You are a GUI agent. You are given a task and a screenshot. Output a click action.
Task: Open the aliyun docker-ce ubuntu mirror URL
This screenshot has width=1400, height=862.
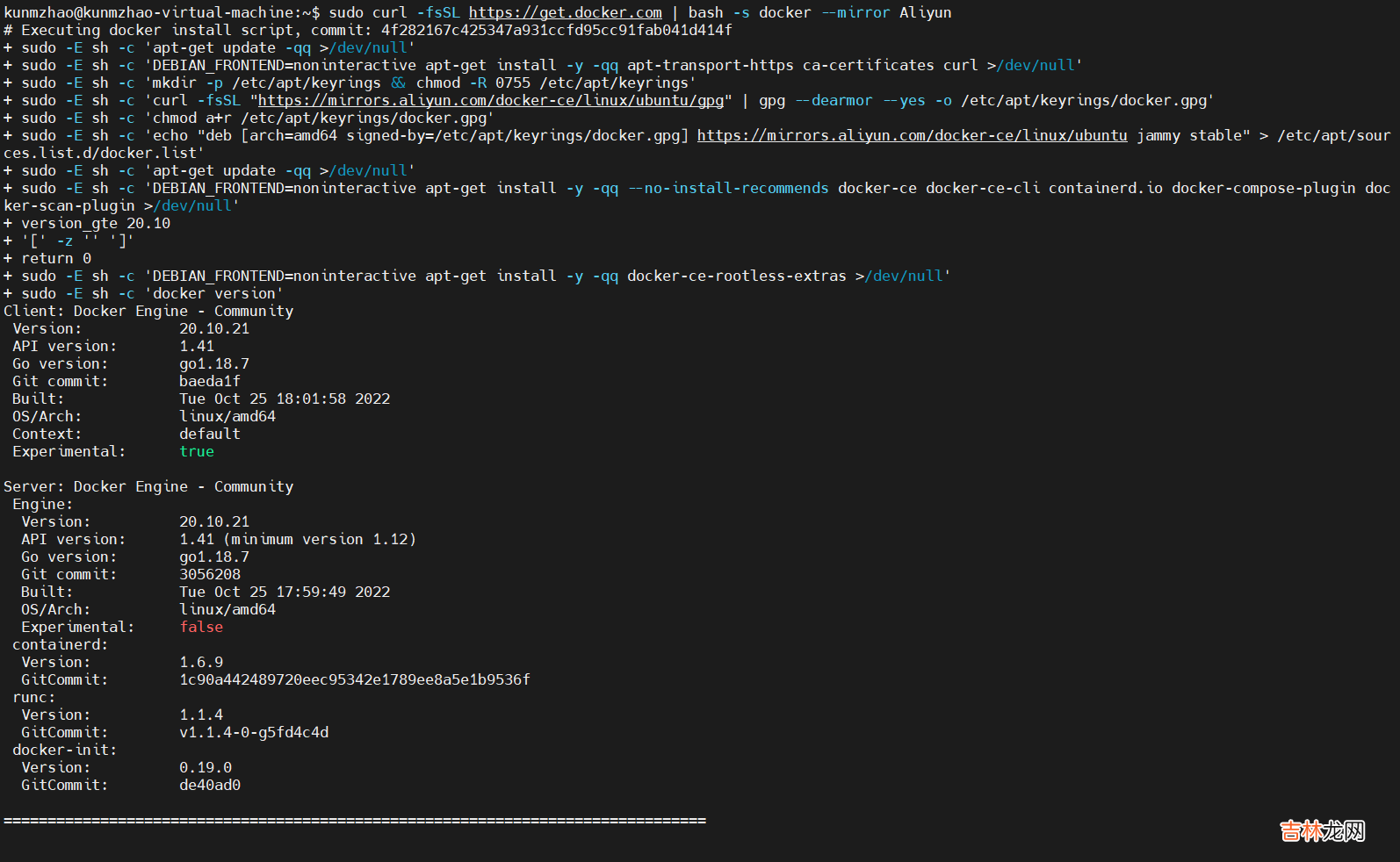tap(913, 135)
